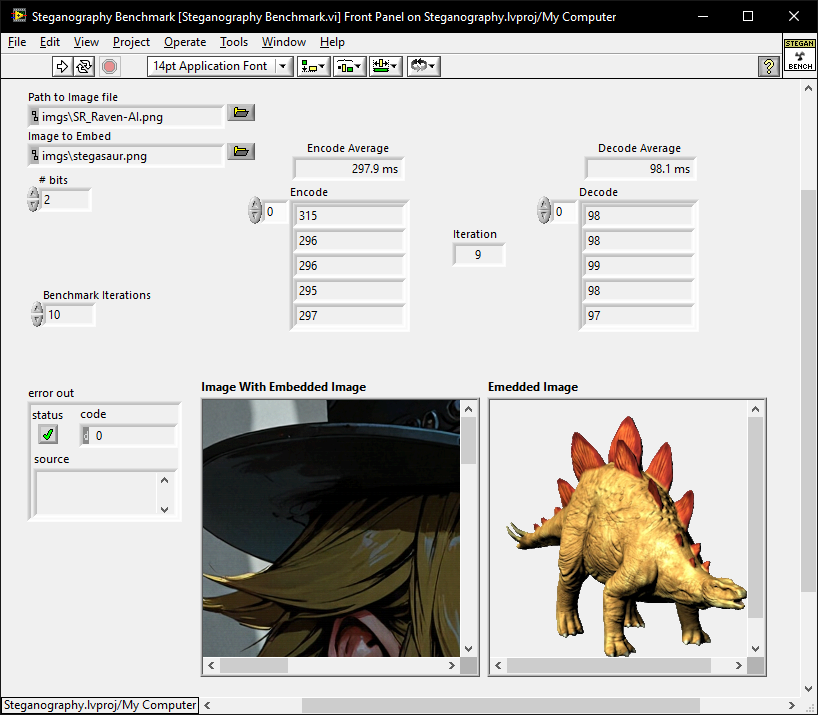Click the # bits stepper control
This screenshot has width=818, height=715.
point(34,200)
